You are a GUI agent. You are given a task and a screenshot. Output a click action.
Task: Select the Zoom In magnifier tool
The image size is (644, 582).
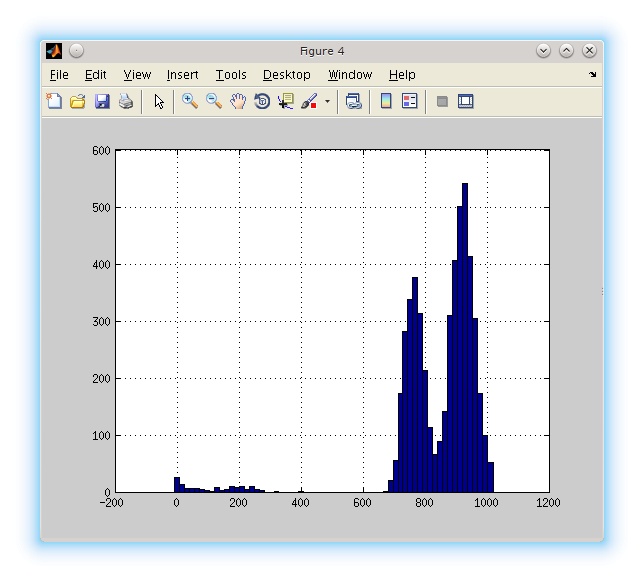[x=189, y=101]
